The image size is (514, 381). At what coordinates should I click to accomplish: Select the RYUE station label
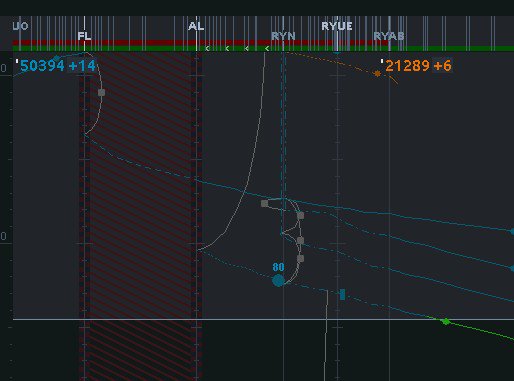point(337,26)
